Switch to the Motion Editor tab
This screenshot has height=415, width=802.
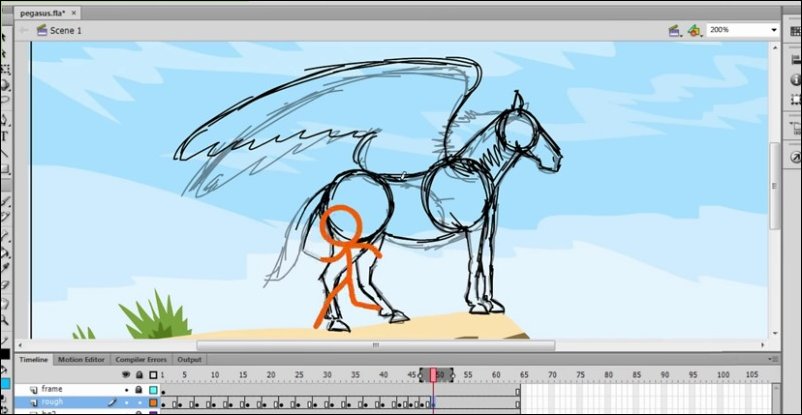click(80, 359)
